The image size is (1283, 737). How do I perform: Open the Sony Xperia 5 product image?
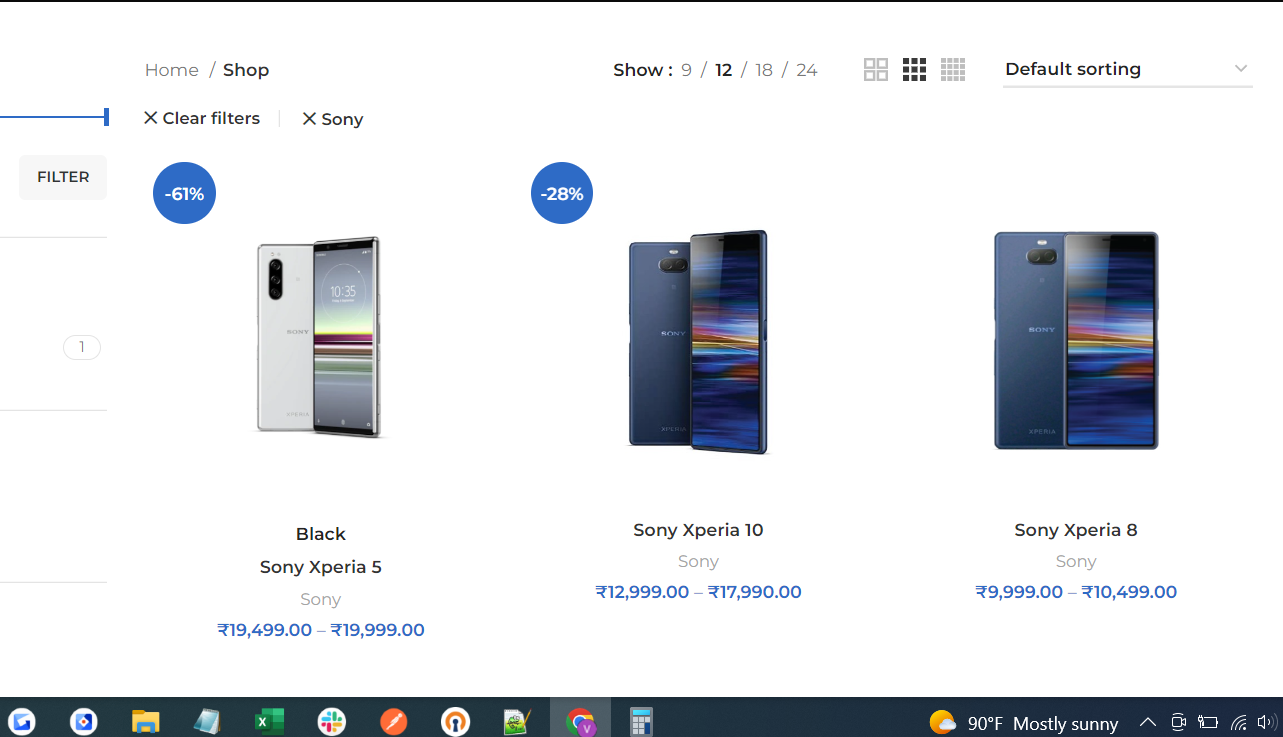click(x=320, y=336)
